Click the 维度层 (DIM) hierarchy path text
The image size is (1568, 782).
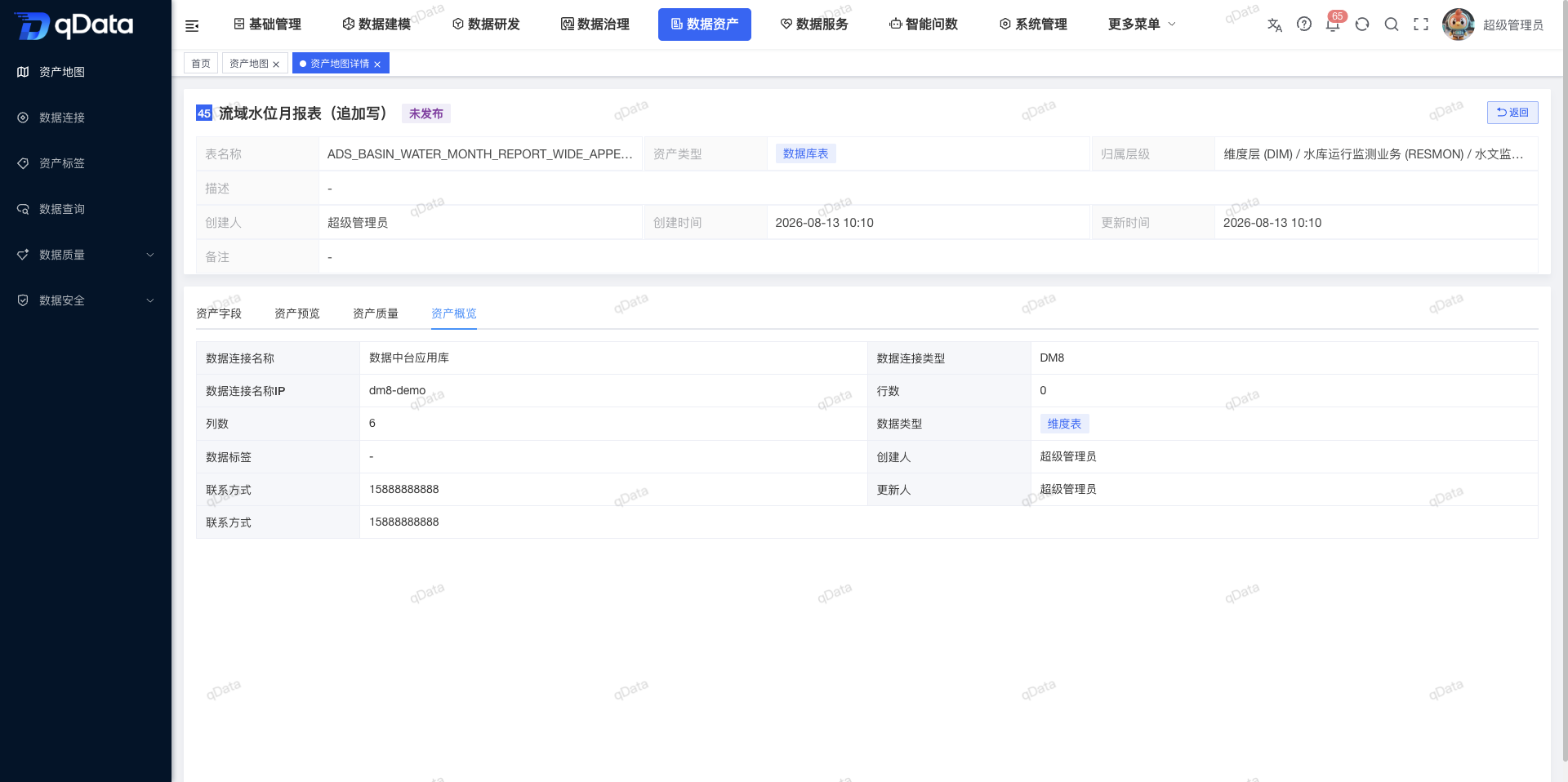(x=1374, y=153)
